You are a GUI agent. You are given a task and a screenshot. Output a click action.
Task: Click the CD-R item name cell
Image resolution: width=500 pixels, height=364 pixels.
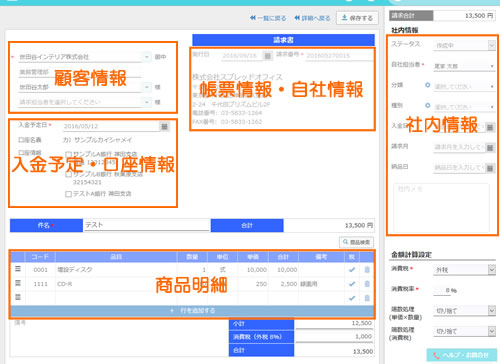coord(116,284)
